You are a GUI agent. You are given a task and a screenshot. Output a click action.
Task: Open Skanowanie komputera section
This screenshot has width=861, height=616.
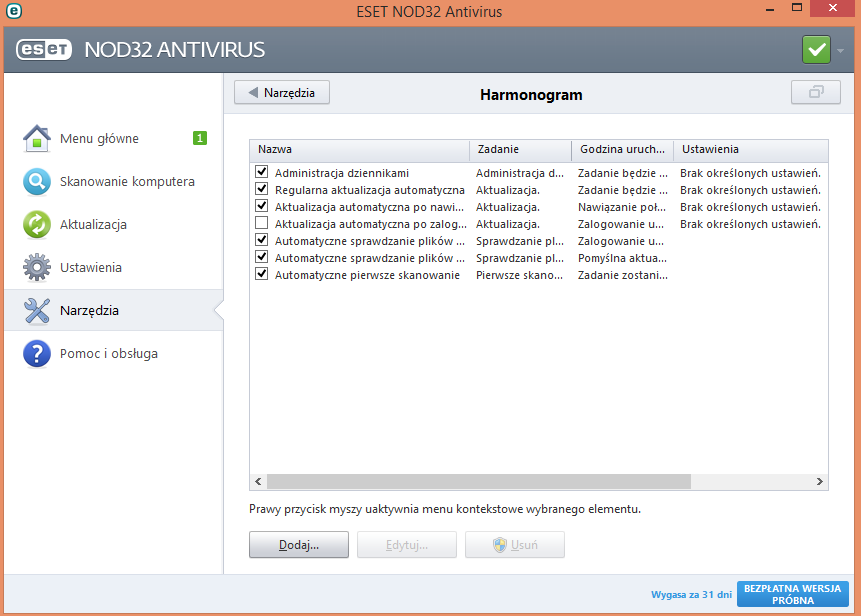tap(114, 182)
